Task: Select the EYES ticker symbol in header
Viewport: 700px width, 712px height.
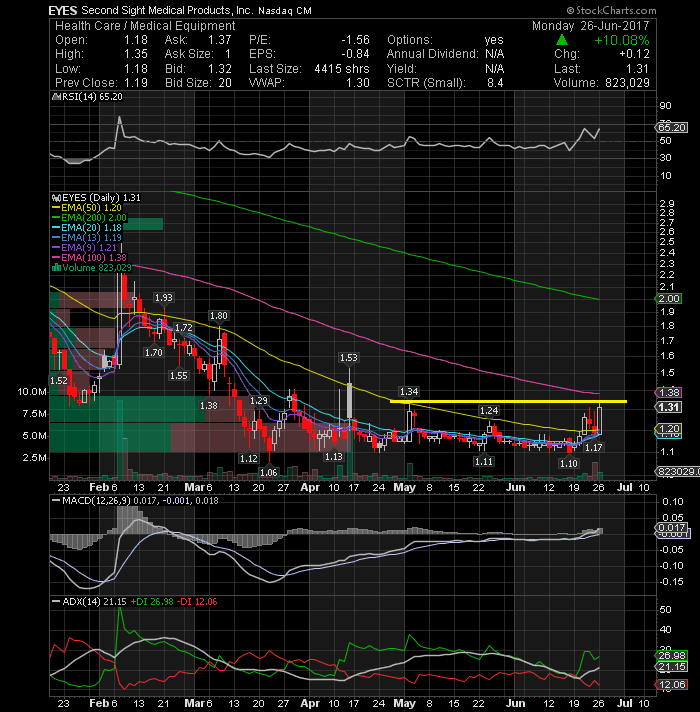Action: point(63,10)
